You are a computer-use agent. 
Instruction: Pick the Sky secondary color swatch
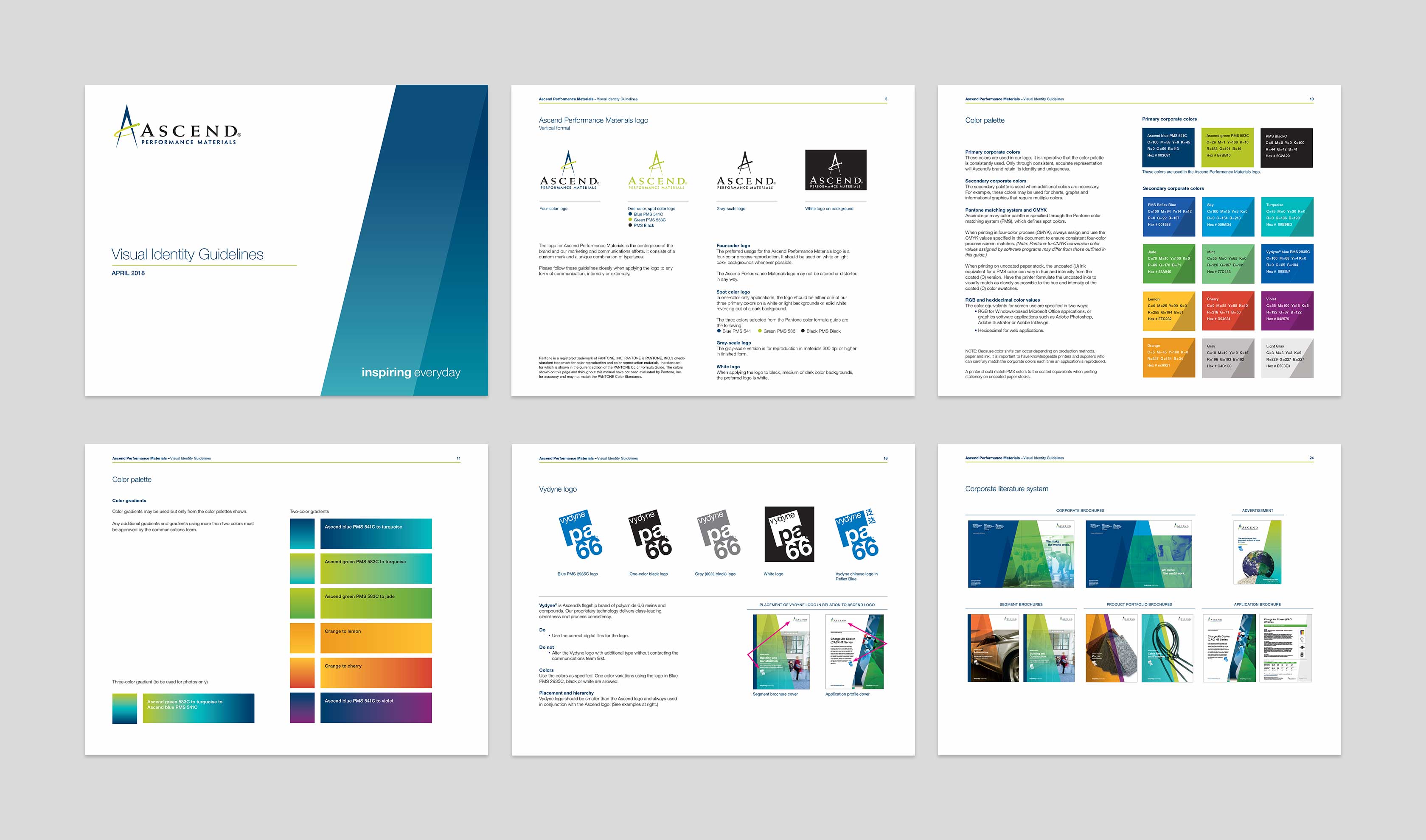click(x=1227, y=217)
